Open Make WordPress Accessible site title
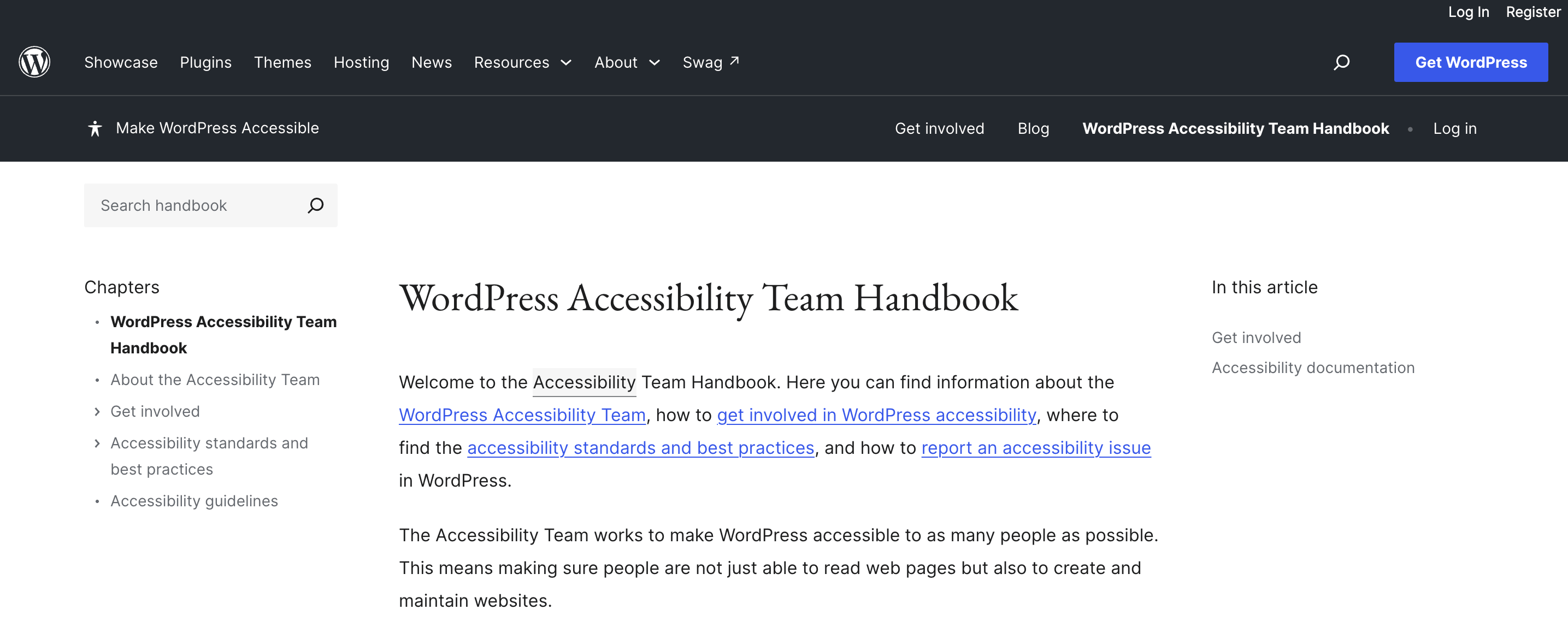The width and height of the screenshot is (1568, 627). 217,128
